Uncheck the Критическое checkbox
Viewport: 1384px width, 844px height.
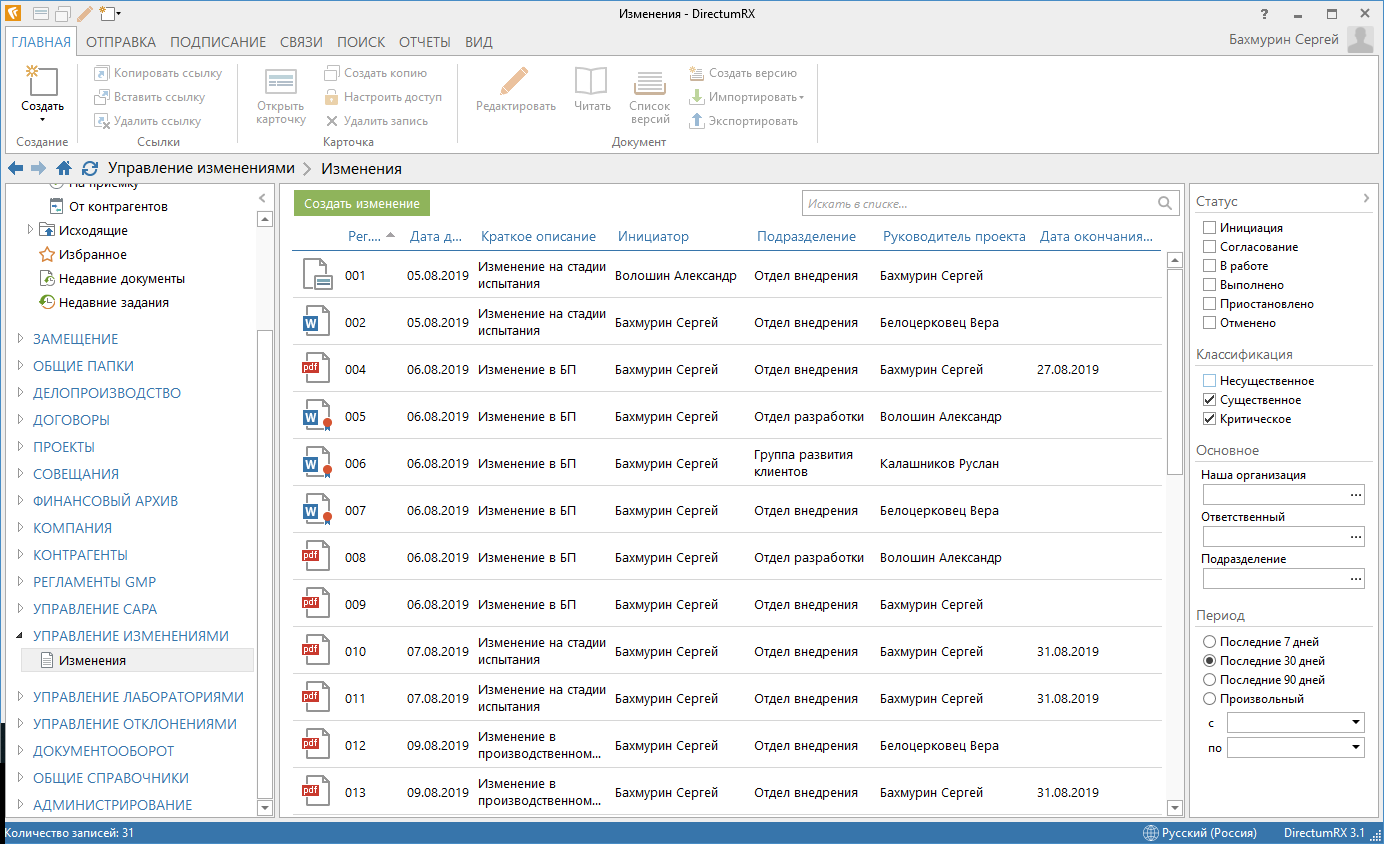pyautogui.click(x=1210, y=419)
